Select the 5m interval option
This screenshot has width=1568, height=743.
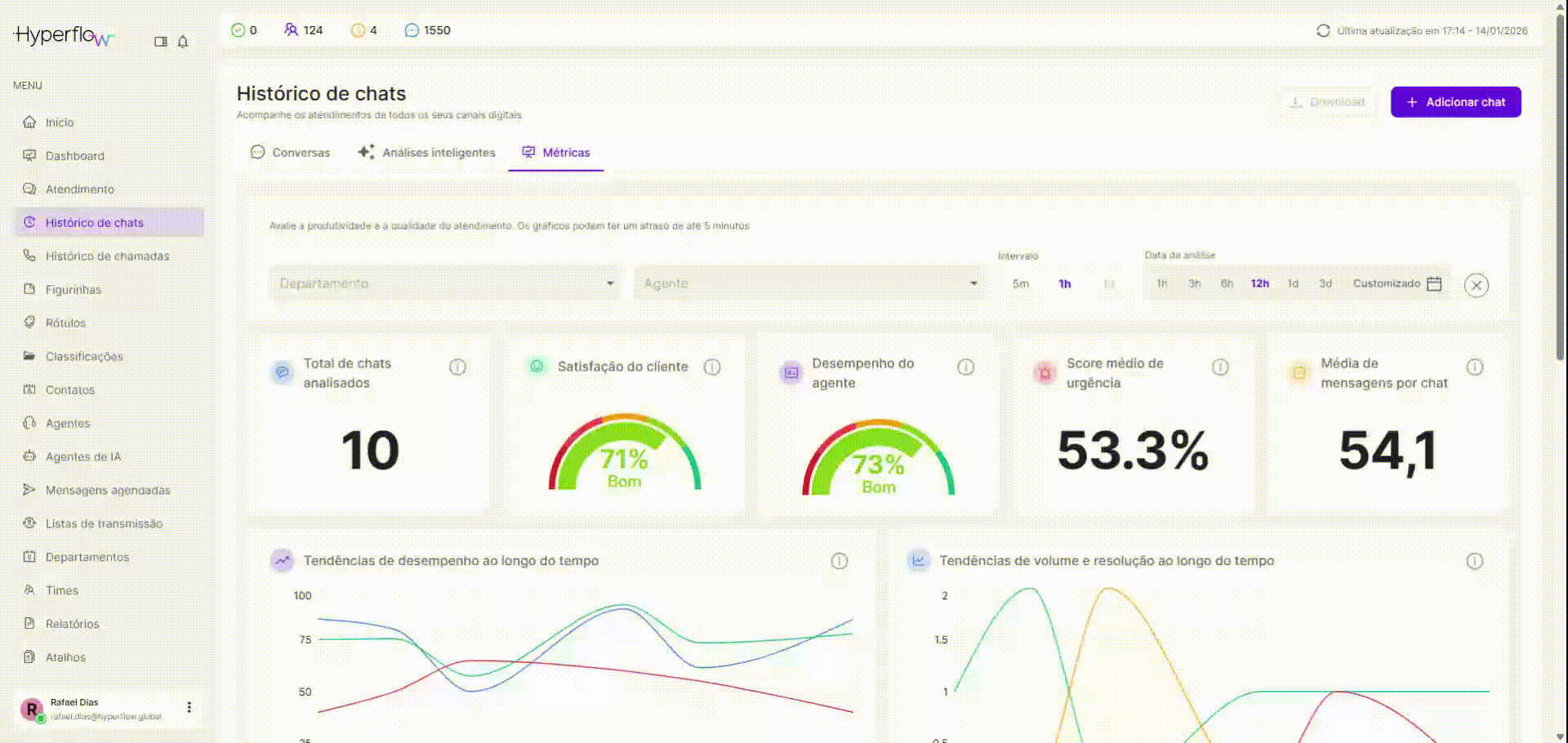tap(1020, 284)
